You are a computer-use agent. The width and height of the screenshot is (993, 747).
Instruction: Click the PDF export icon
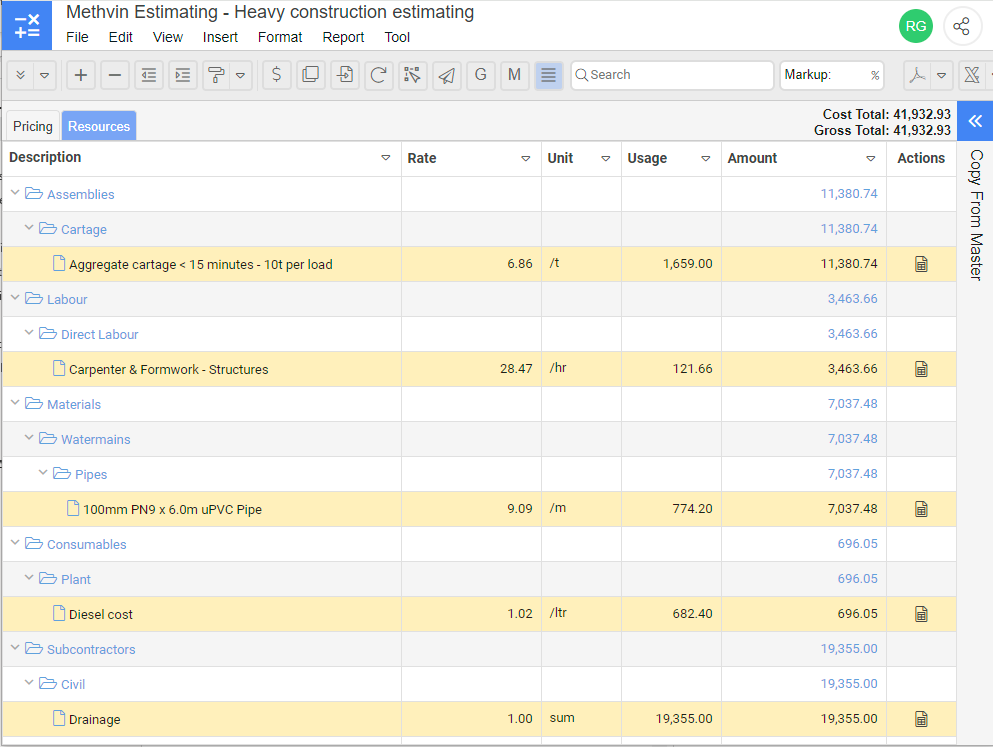tap(917, 75)
